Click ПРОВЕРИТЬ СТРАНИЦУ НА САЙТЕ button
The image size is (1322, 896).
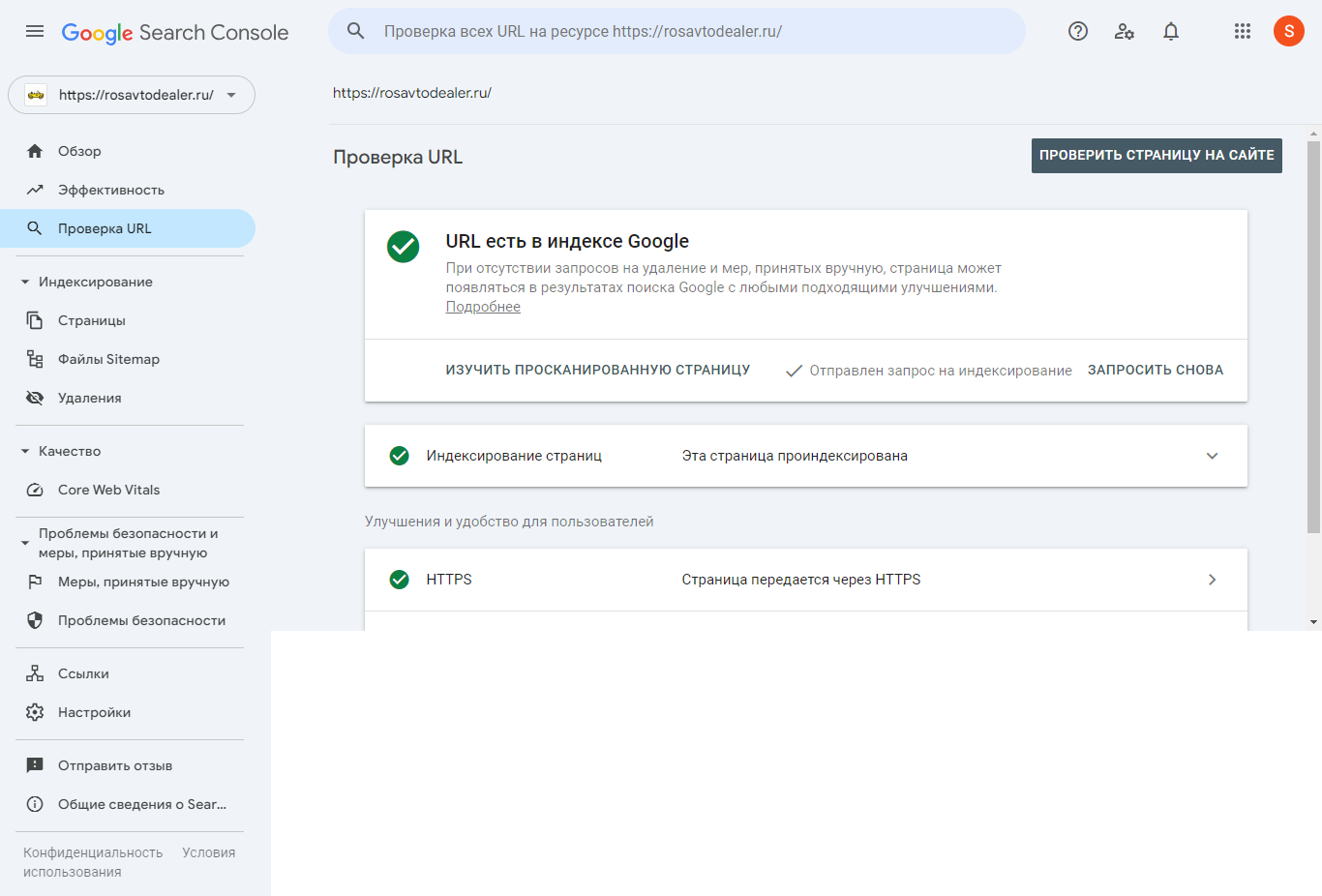(x=1157, y=156)
